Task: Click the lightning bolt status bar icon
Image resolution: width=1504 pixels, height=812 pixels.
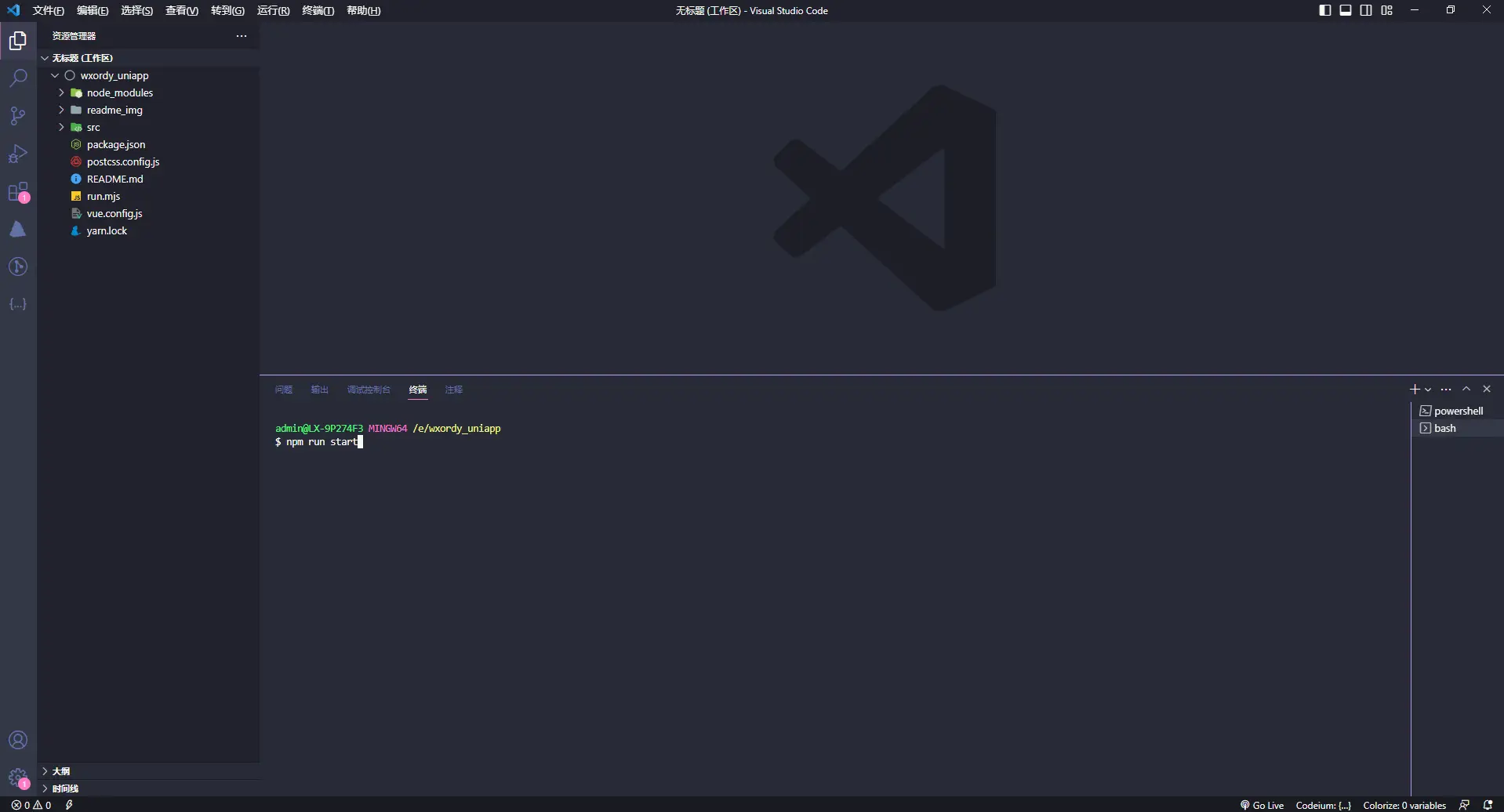Action: (69, 805)
